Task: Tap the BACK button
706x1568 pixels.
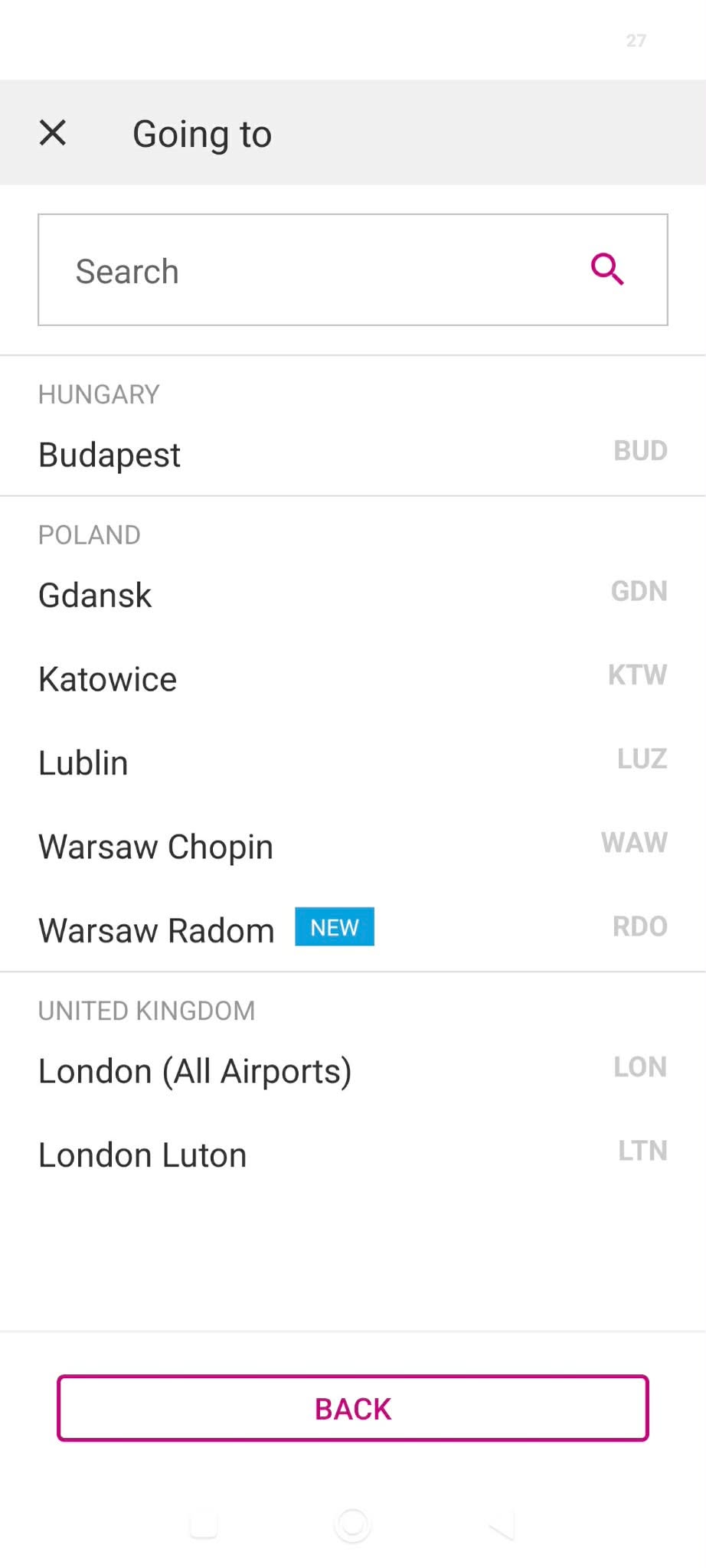Action: tap(353, 1408)
